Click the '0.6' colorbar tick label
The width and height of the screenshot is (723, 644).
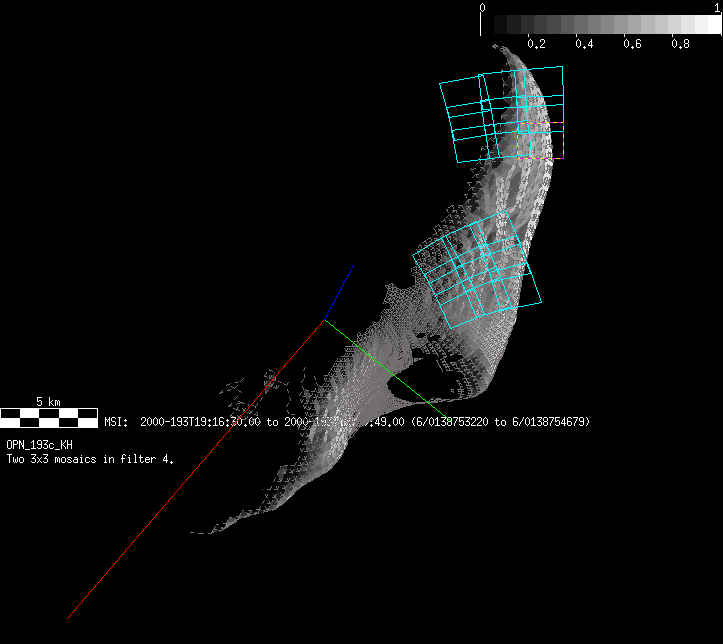[632, 44]
